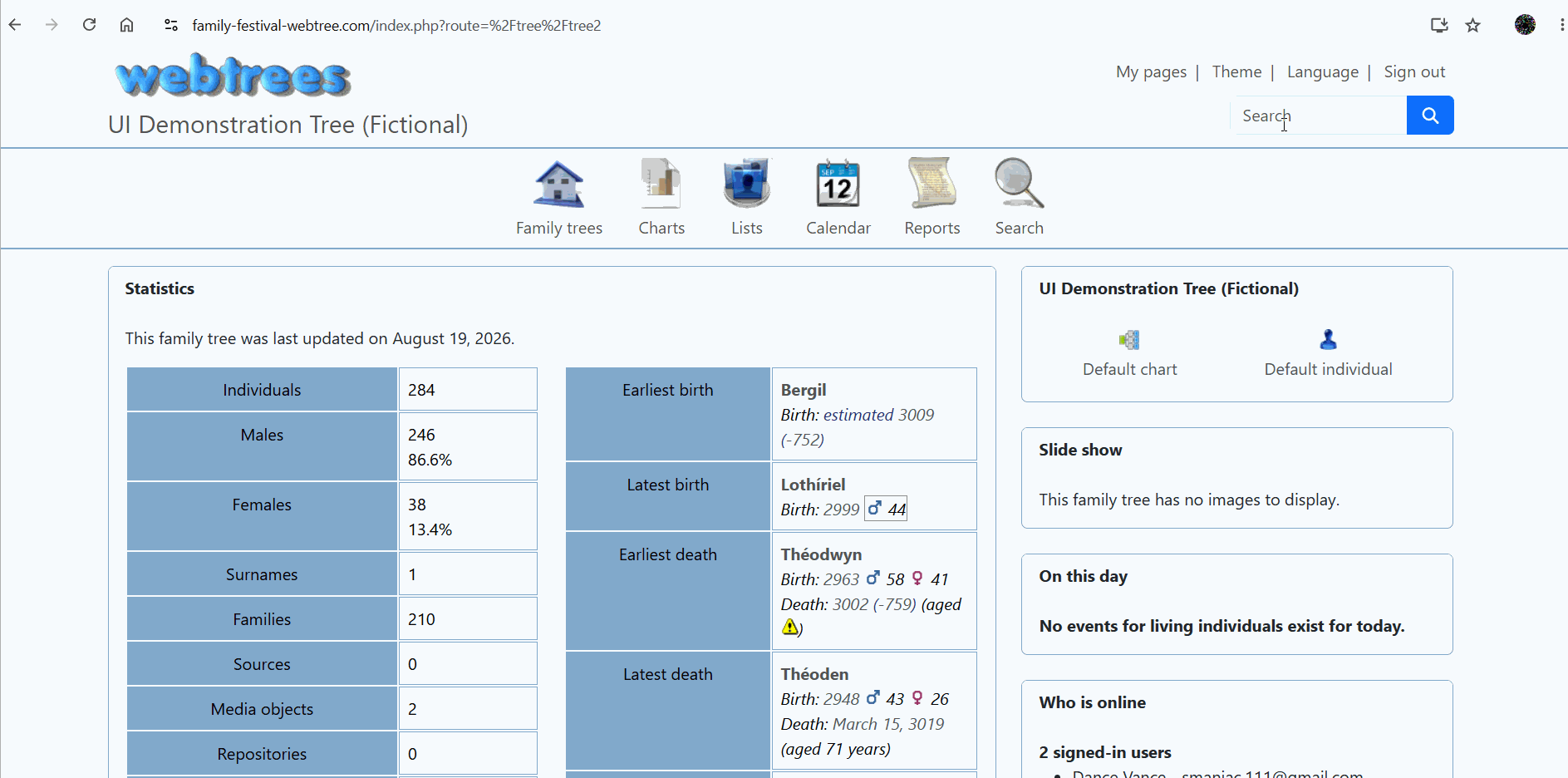The height and width of the screenshot is (778, 1568).
Task: Click the Males count 246
Action: click(421, 435)
